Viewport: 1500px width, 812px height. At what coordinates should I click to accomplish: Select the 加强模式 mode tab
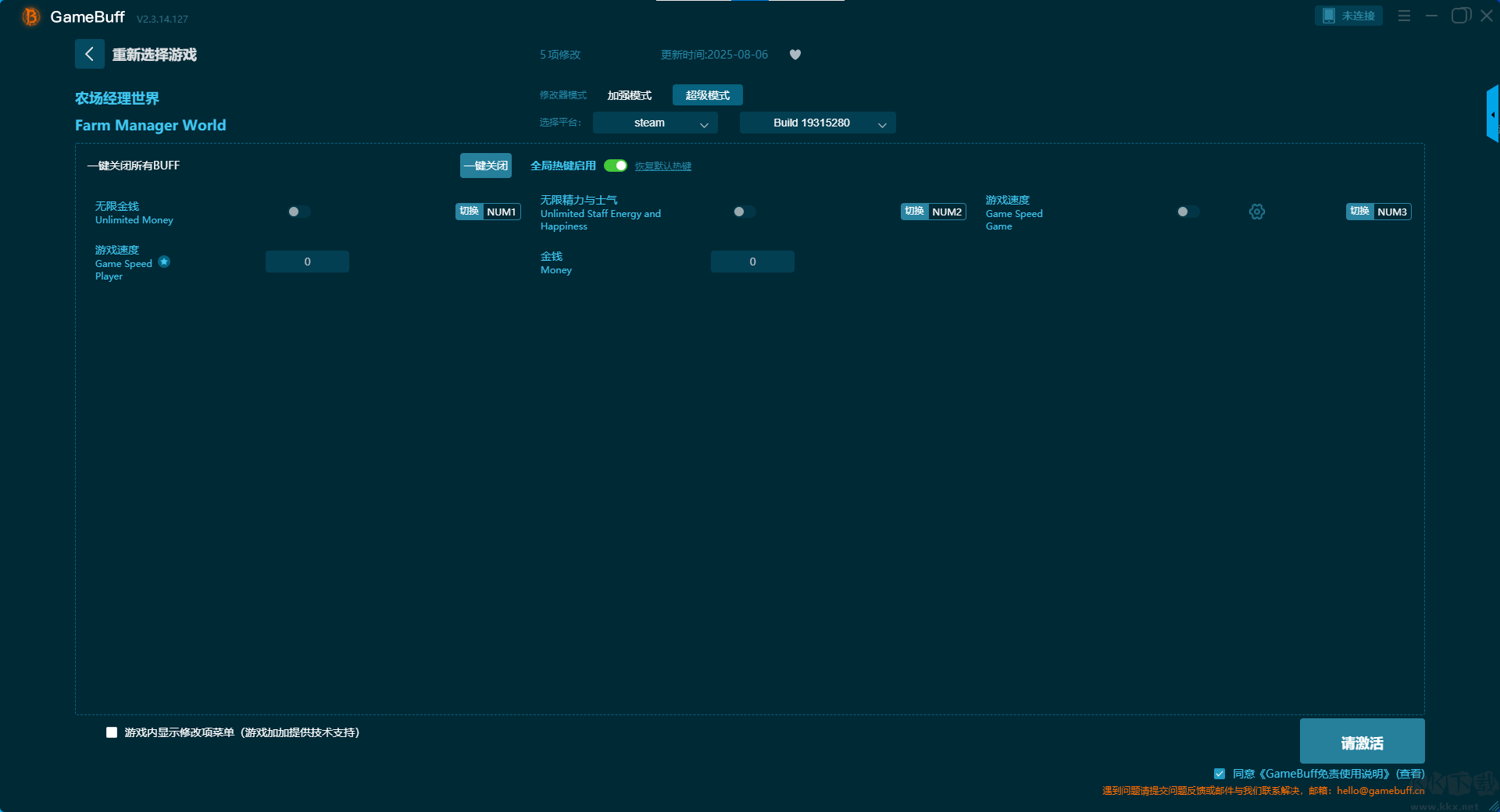coord(629,95)
